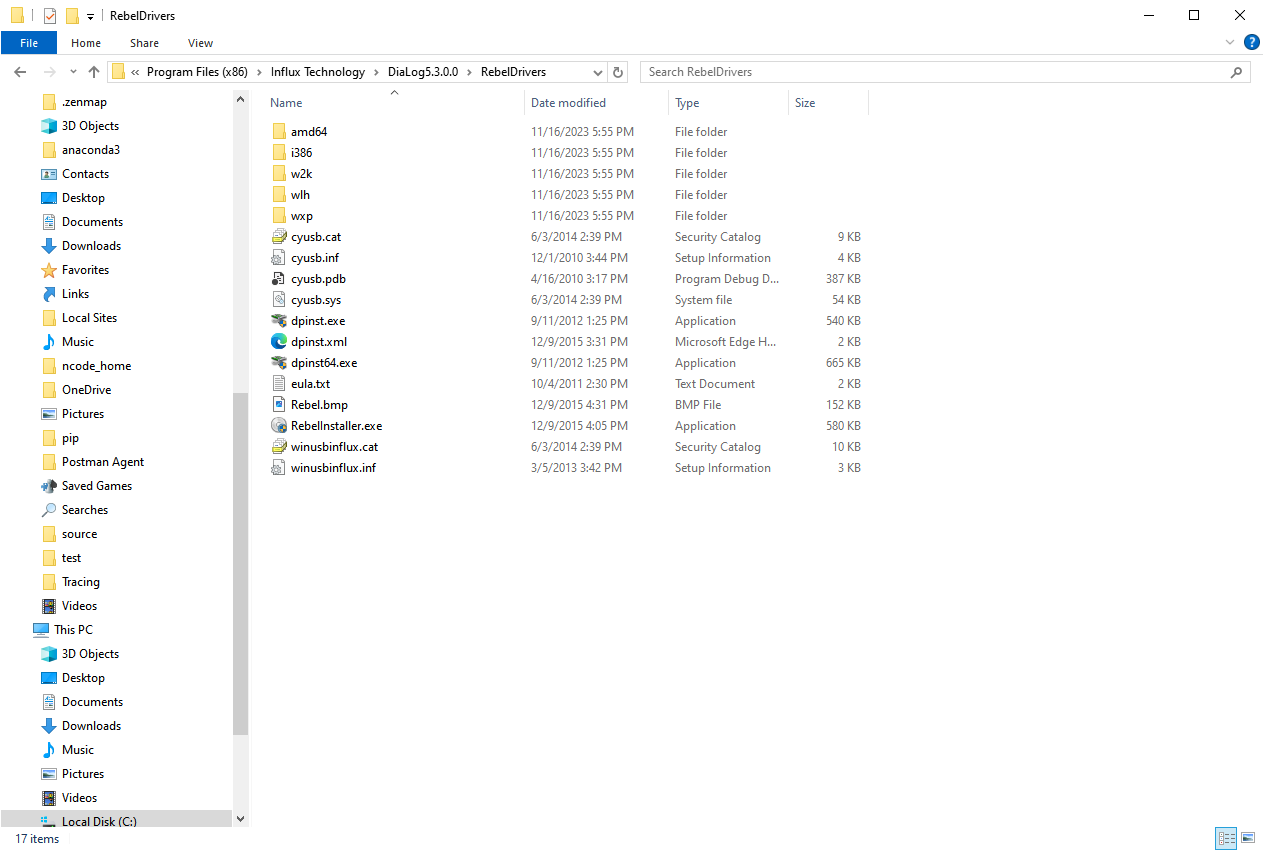Open Customize Quick Access Toolbar dropdown
This screenshot has height=851, width=1264.
click(x=90, y=17)
